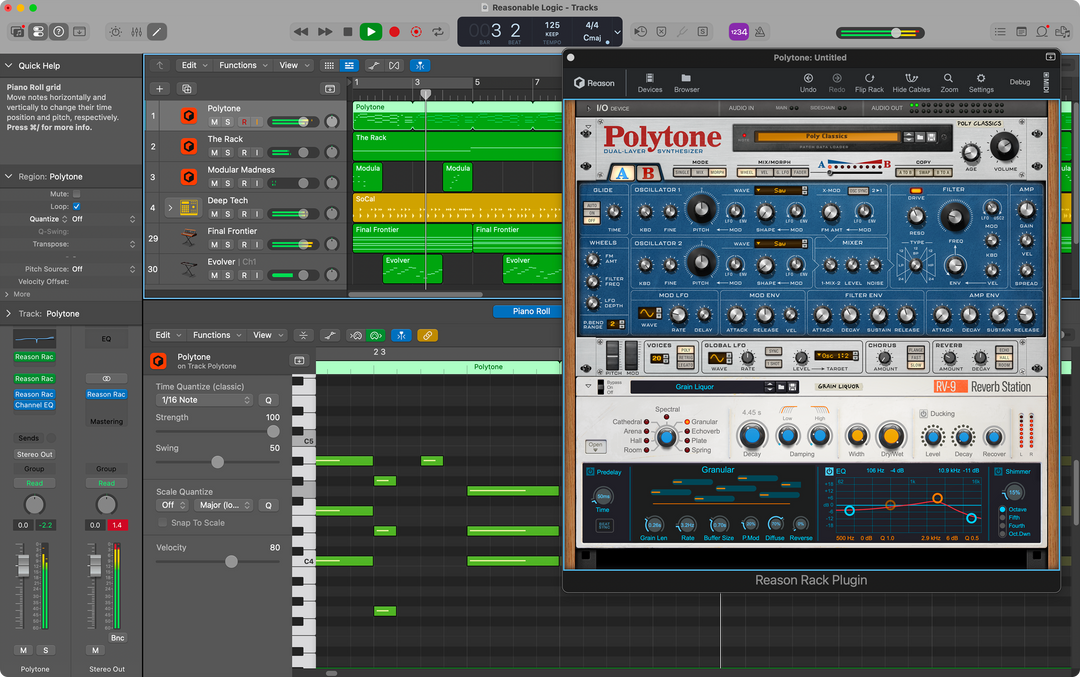Screen dimensions: 1080x677
Task: Adjust the Strength slider in Piano Roll
Action: (x=273, y=431)
